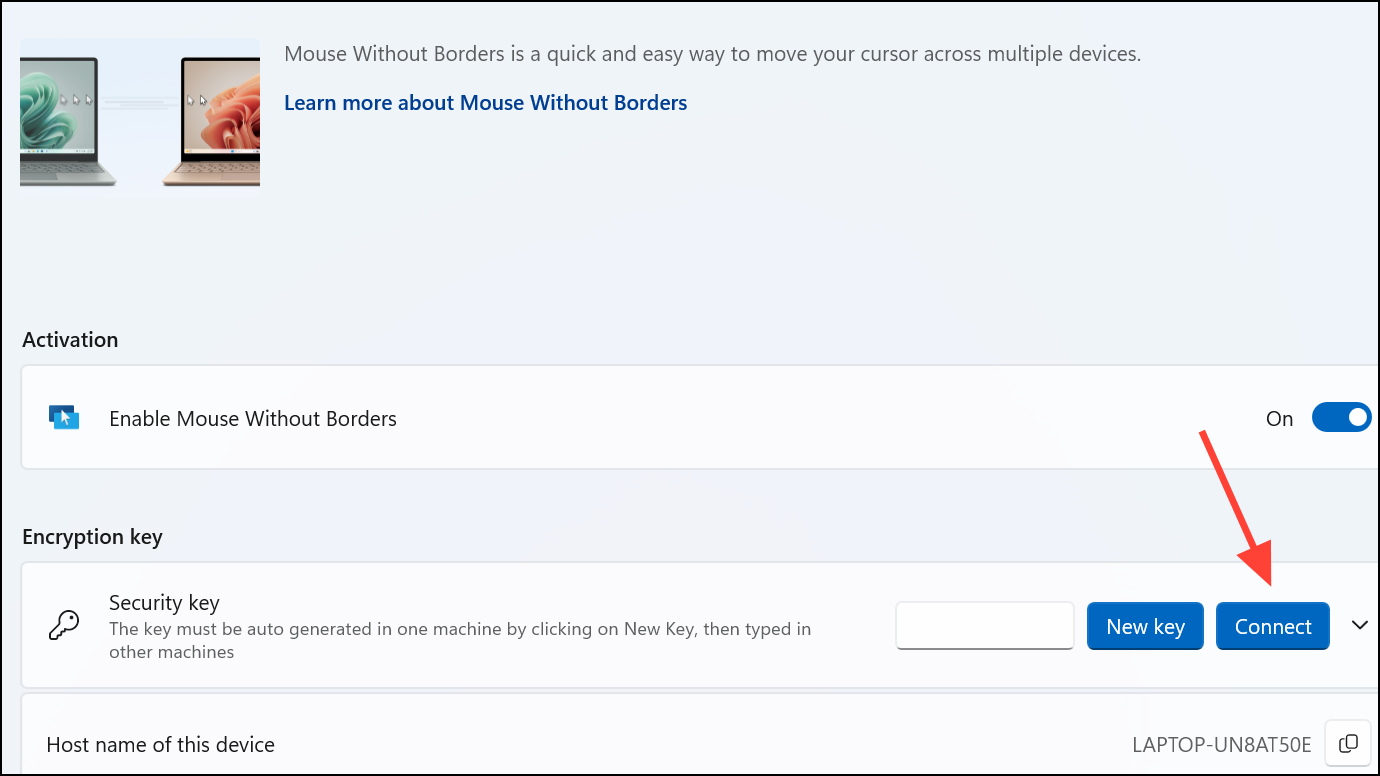Click the Enable Mouse Without Borders label
Screen dimensions: 1380x776
(x=253, y=418)
